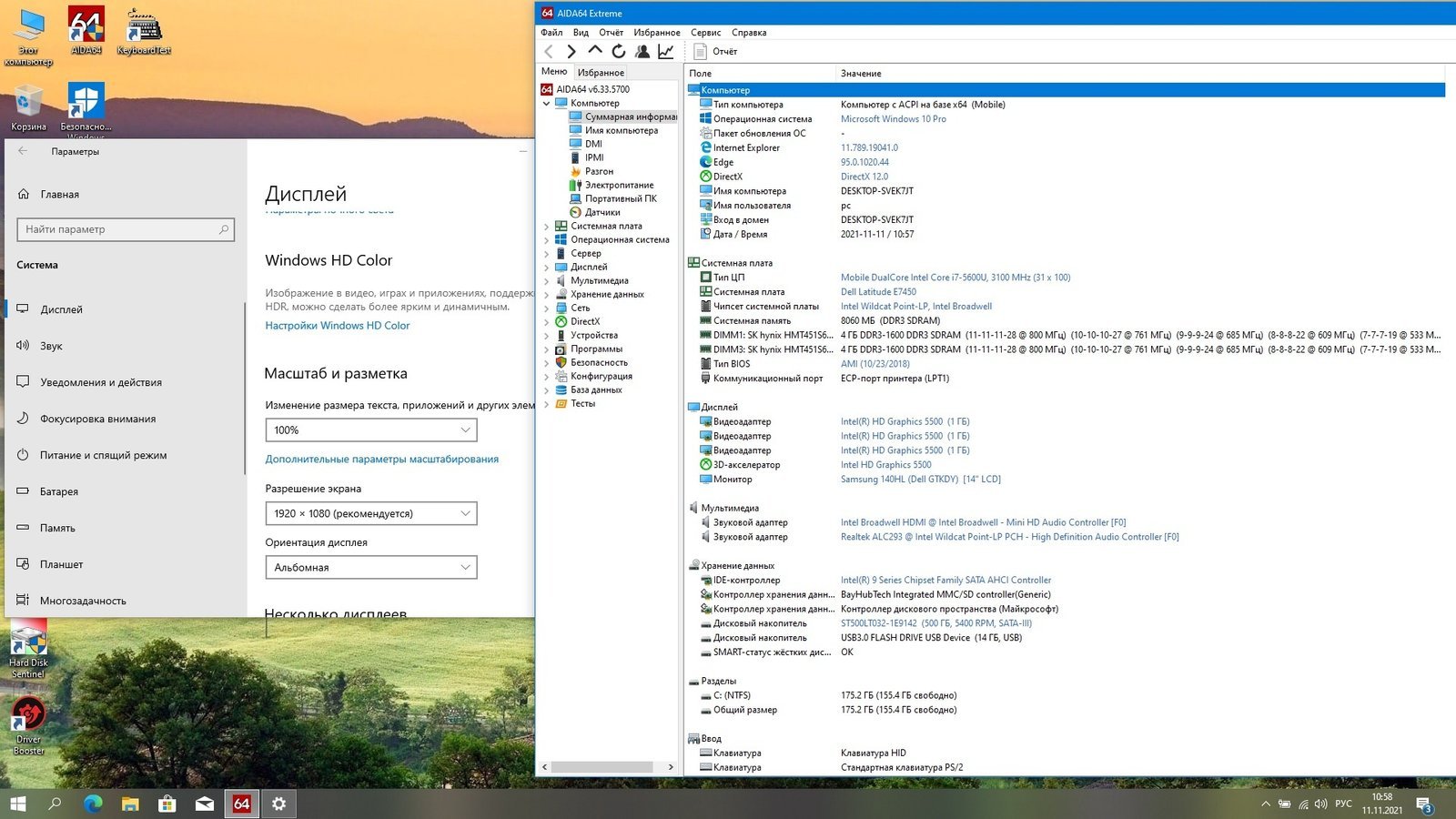The width and height of the screenshot is (1456, 819).
Task: Expand the Системная плата tree node
Action: [547, 226]
